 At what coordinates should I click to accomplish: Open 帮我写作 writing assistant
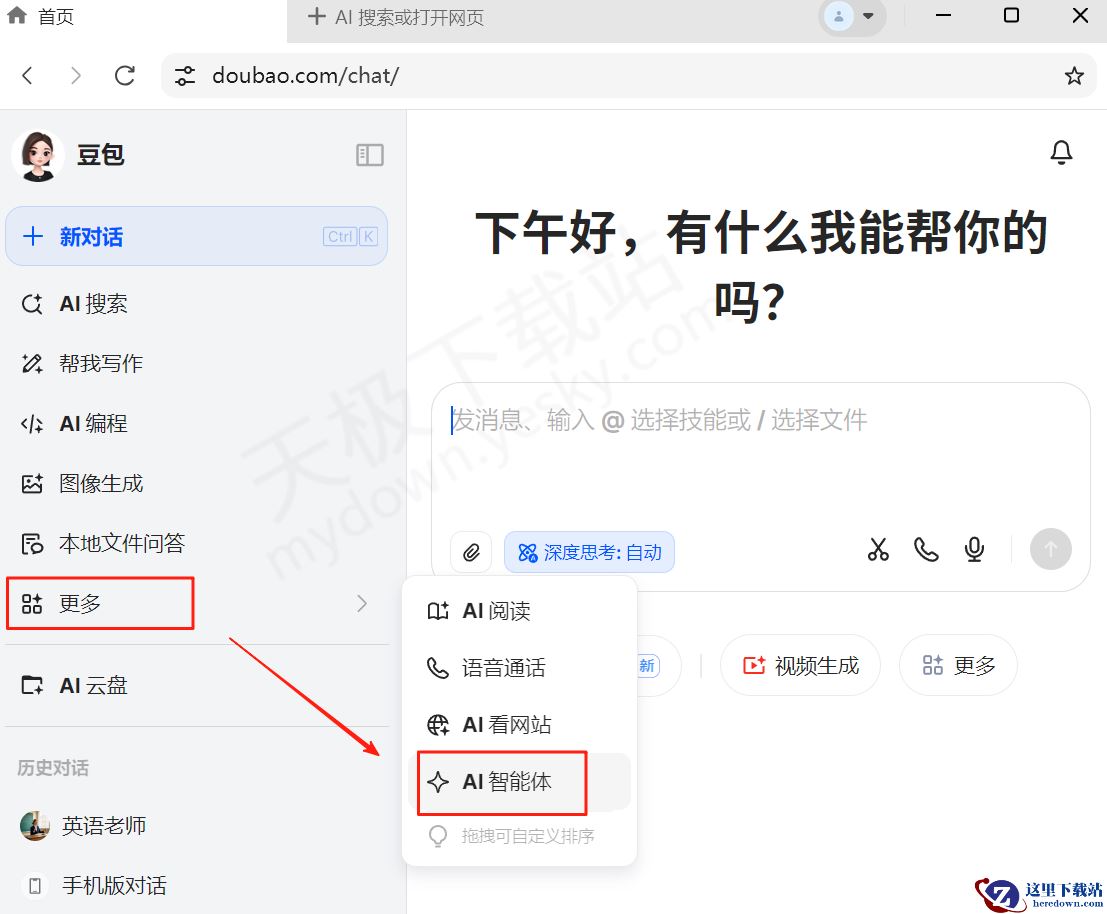(x=196, y=363)
